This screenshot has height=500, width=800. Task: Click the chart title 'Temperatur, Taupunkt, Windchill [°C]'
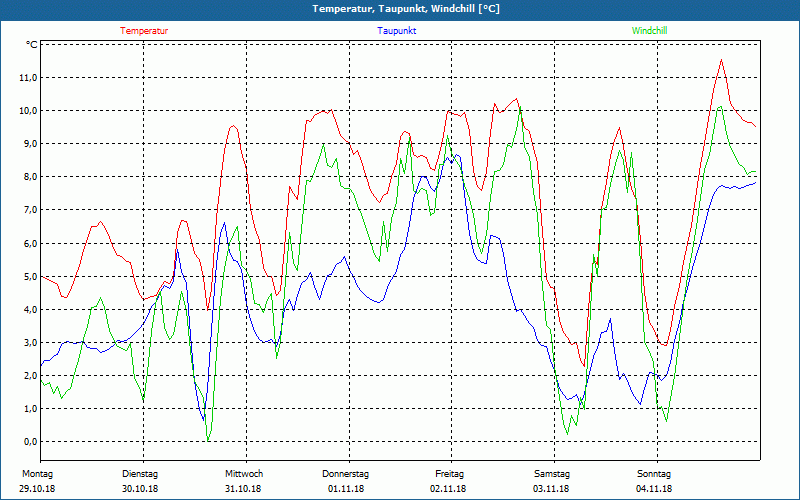pyautogui.click(x=406, y=9)
